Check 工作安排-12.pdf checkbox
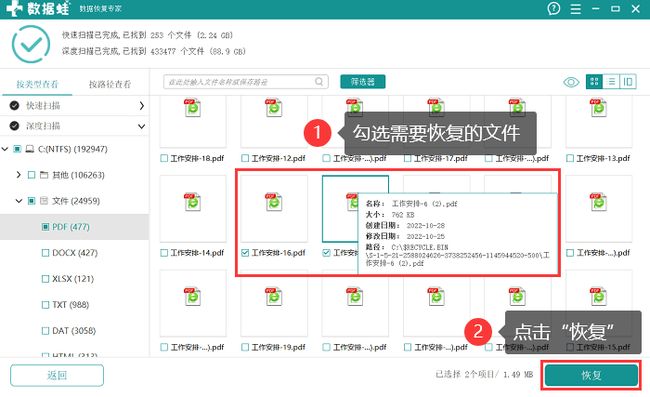The width and height of the screenshot is (650, 397). click(245, 158)
